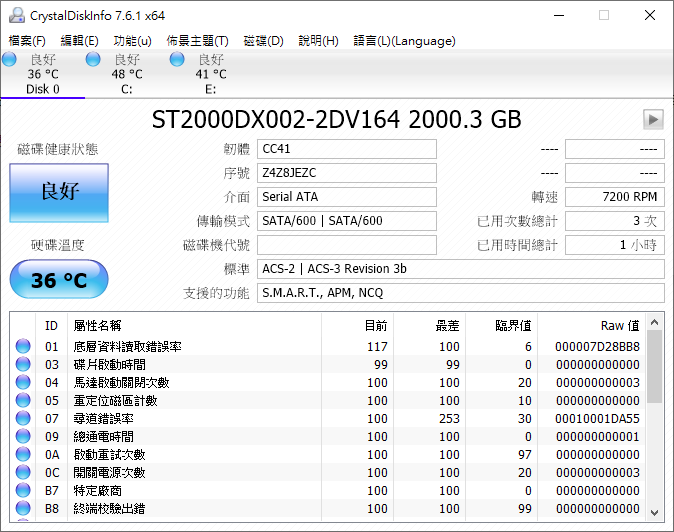This screenshot has width=674, height=532.
Task: Open the 檔案(F) menu
Action: pos(27,41)
